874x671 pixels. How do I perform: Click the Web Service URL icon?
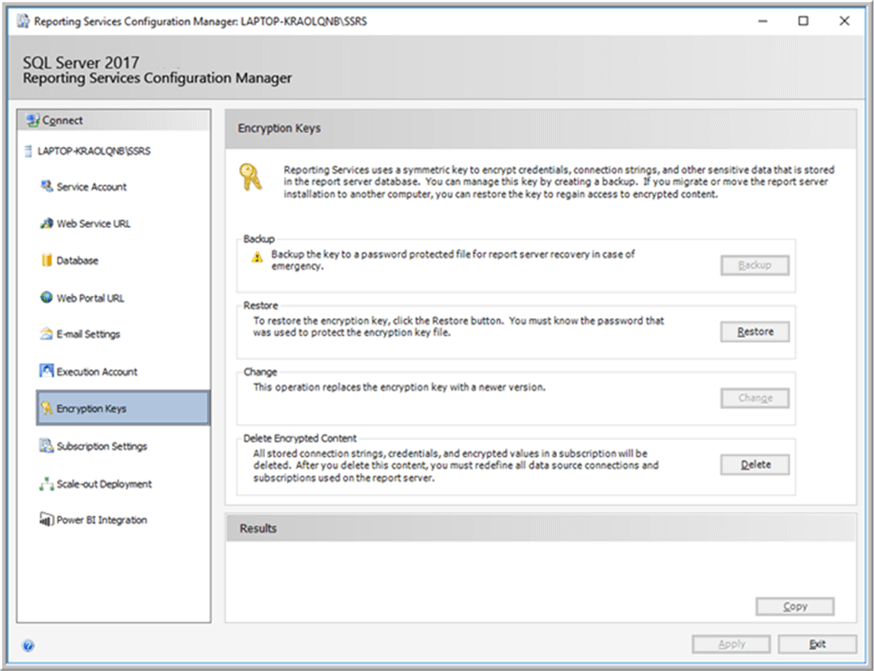click(x=47, y=223)
